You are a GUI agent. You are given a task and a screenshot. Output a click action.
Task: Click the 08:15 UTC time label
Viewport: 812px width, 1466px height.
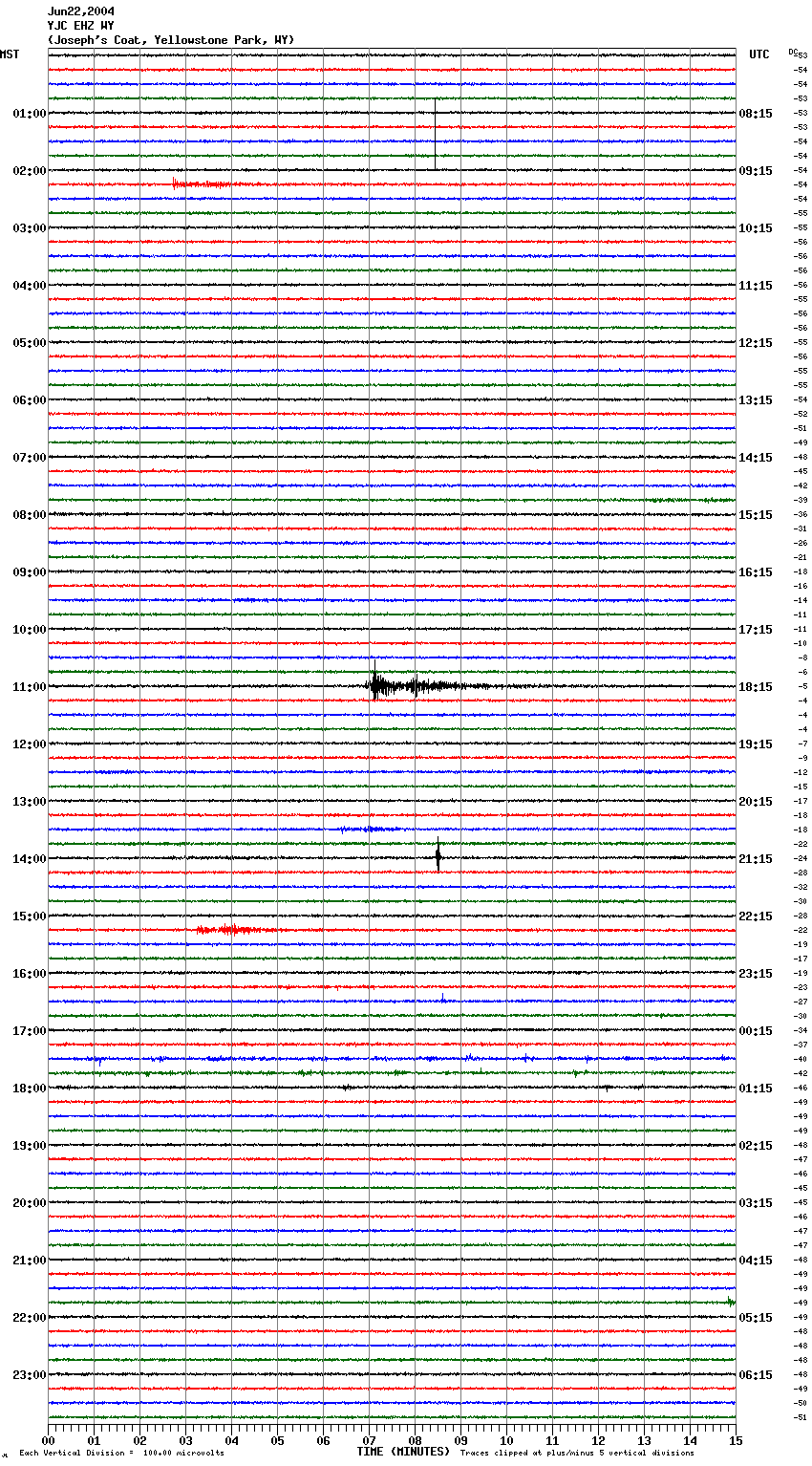[x=756, y=114]
